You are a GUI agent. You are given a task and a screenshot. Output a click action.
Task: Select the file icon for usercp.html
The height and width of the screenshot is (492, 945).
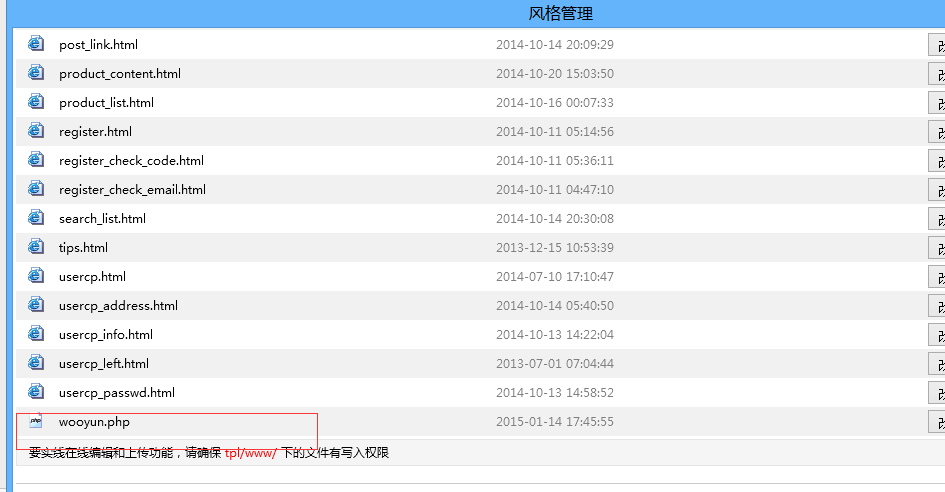pyautogui.click(x=36, y=276)
